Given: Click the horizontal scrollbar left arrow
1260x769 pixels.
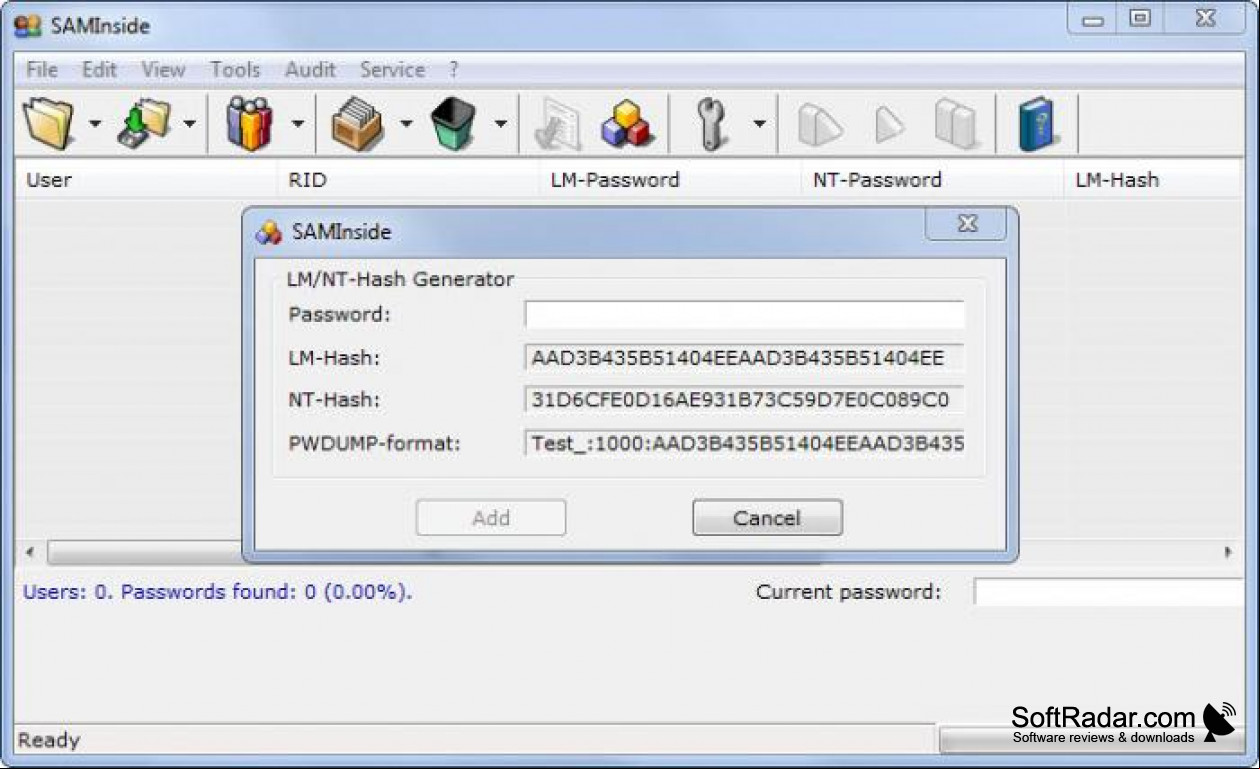Looking at the screenshot, I should [30, 552].
